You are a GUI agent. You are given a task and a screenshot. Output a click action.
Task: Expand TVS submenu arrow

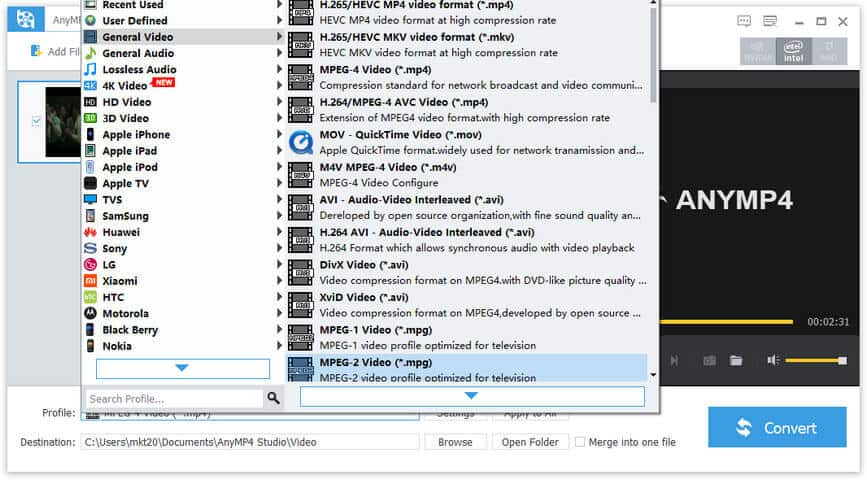point(279,200)
